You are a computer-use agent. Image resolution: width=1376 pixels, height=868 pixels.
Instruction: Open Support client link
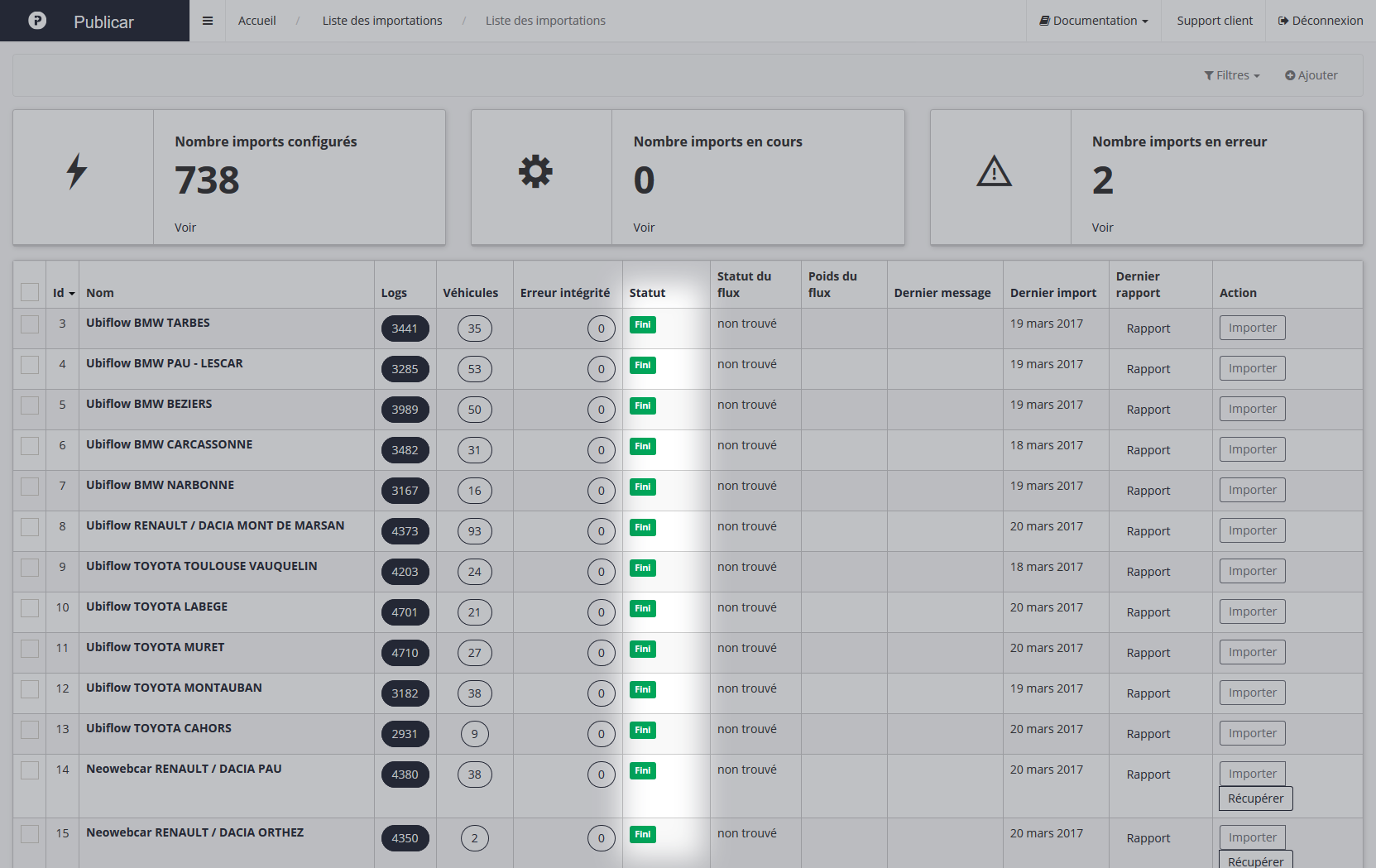[x=1215, y=21]
